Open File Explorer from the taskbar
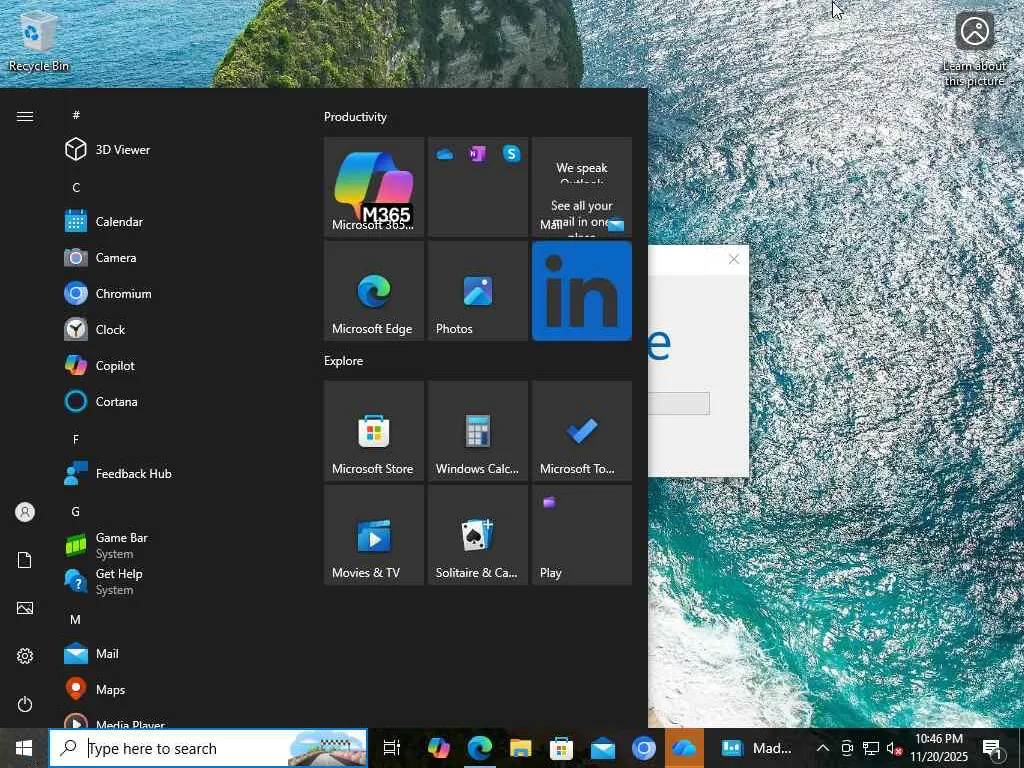This screenshot has width=1024, height=768. [520, 748]
